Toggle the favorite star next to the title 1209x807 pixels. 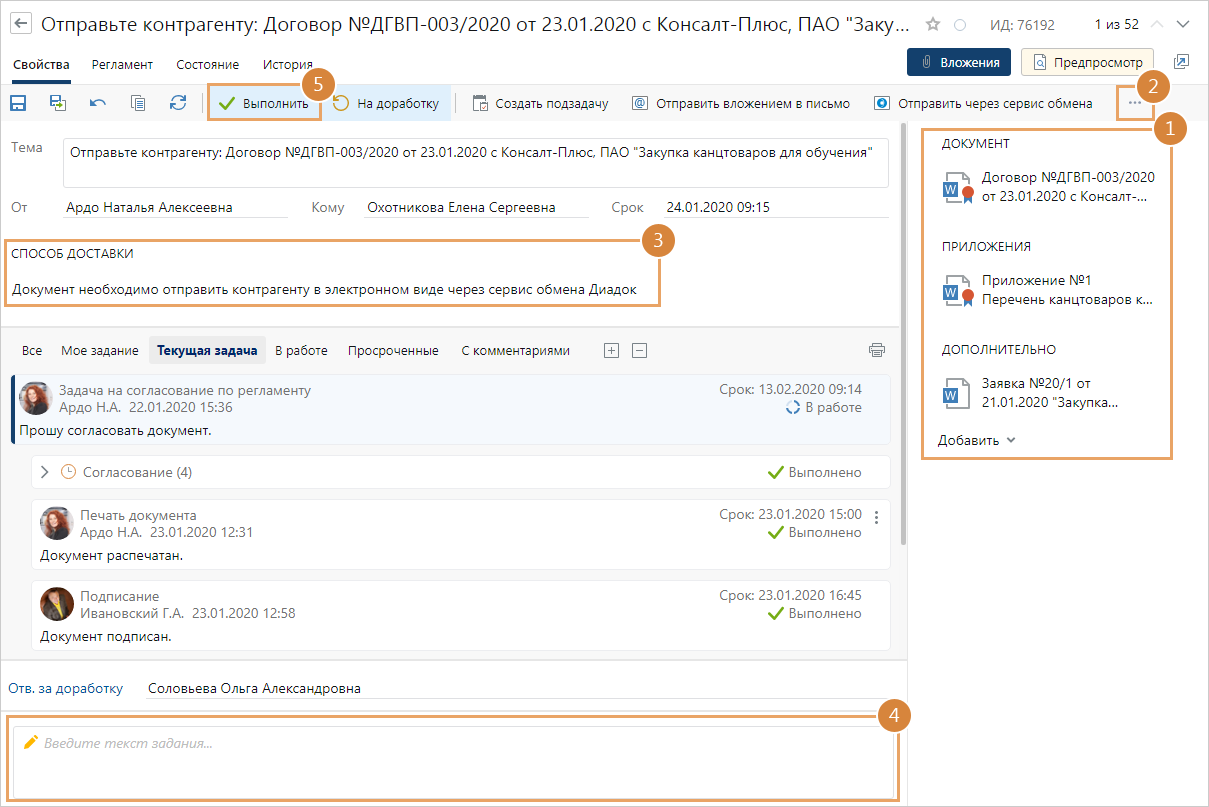[933, 24]
